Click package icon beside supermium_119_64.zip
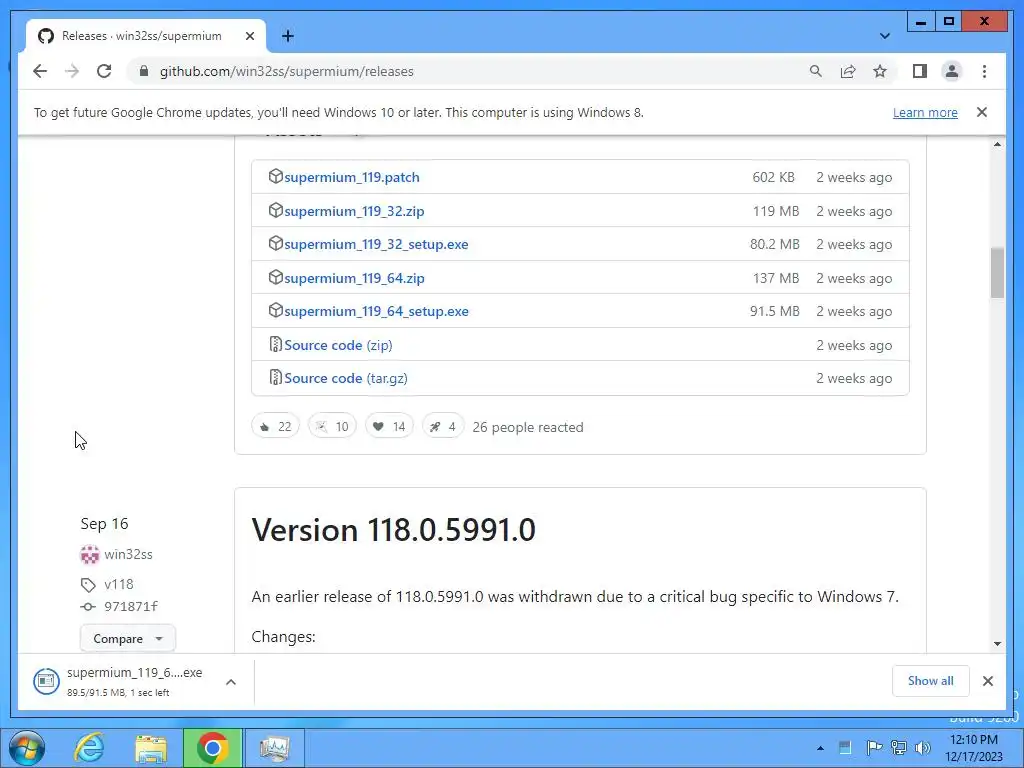 (x=276, y=277)
